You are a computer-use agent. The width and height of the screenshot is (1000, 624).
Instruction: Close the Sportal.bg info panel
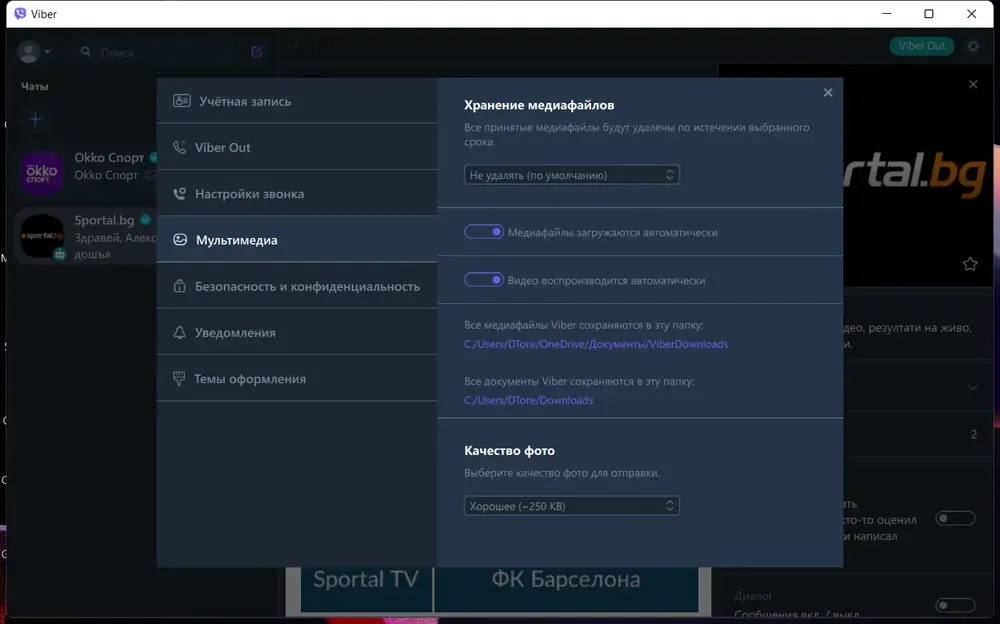point(973,84)
